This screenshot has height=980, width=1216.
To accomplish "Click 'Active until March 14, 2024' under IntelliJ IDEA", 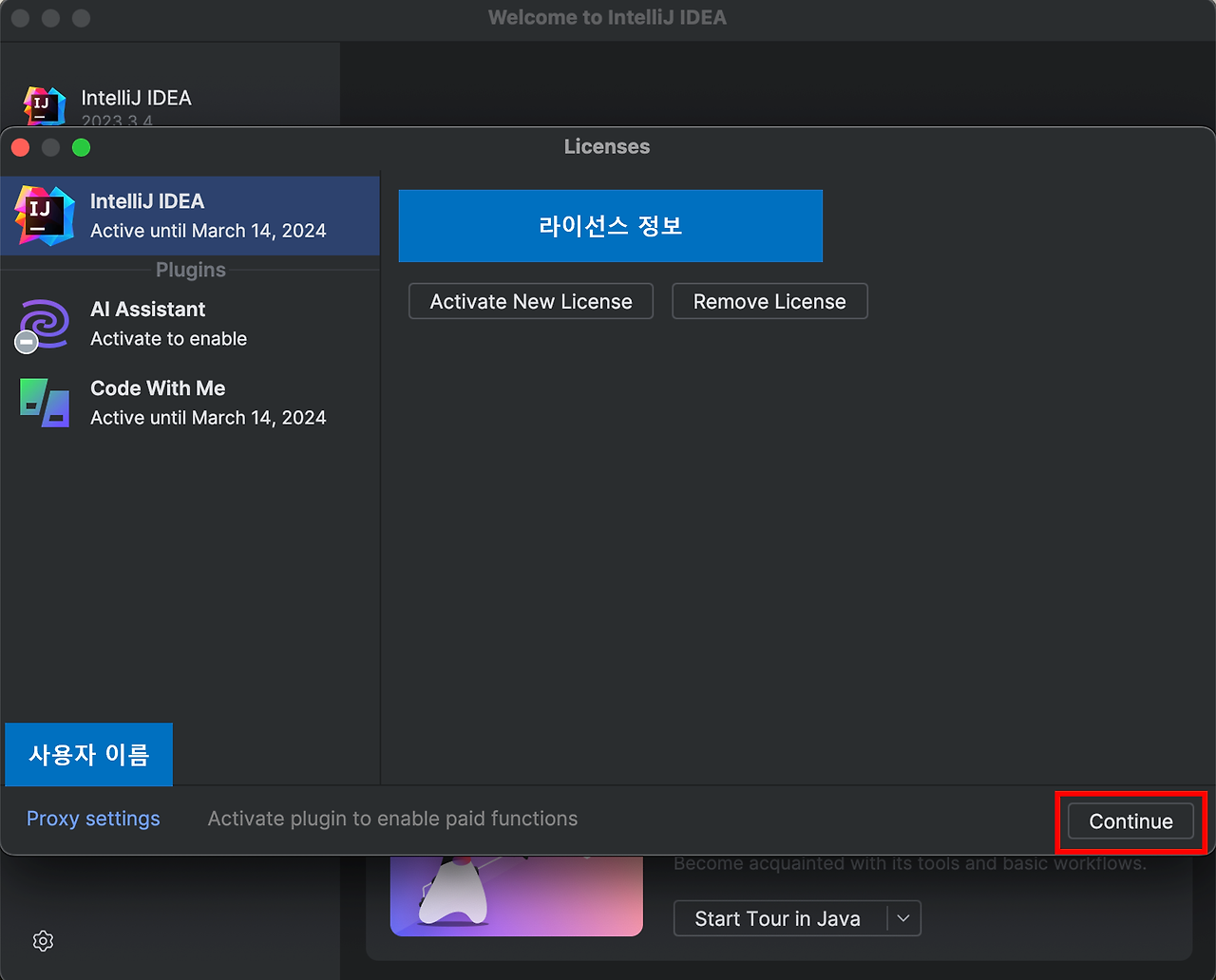I will point(208,231).
